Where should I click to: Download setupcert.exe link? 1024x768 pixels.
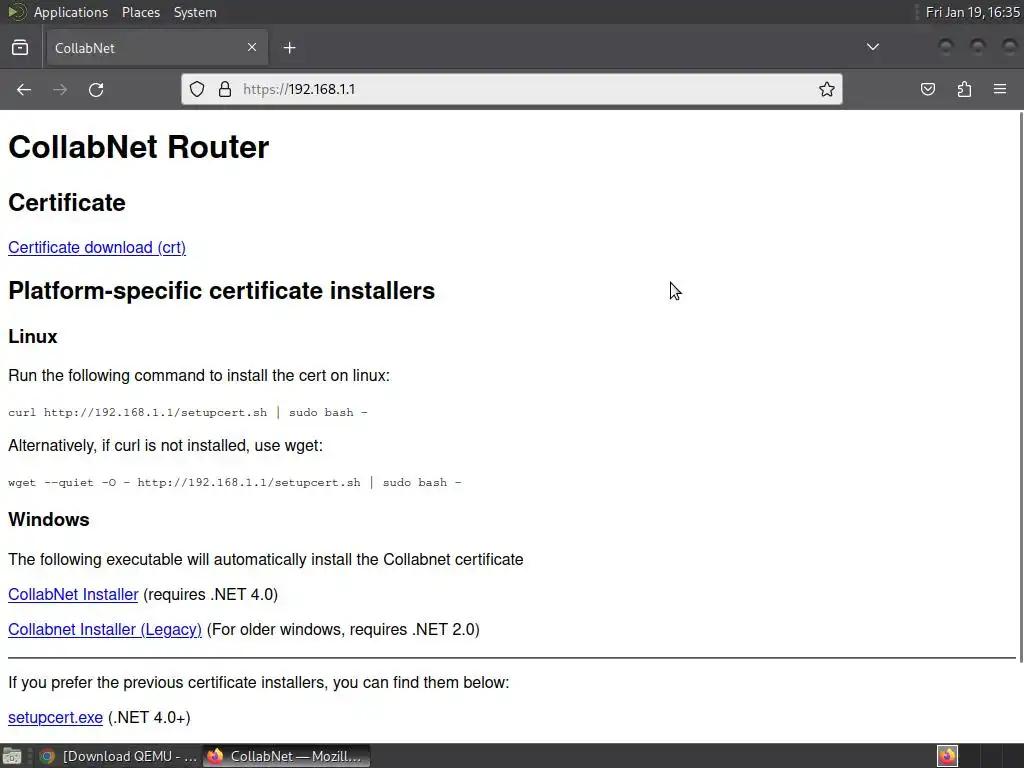tap(56, 717)
